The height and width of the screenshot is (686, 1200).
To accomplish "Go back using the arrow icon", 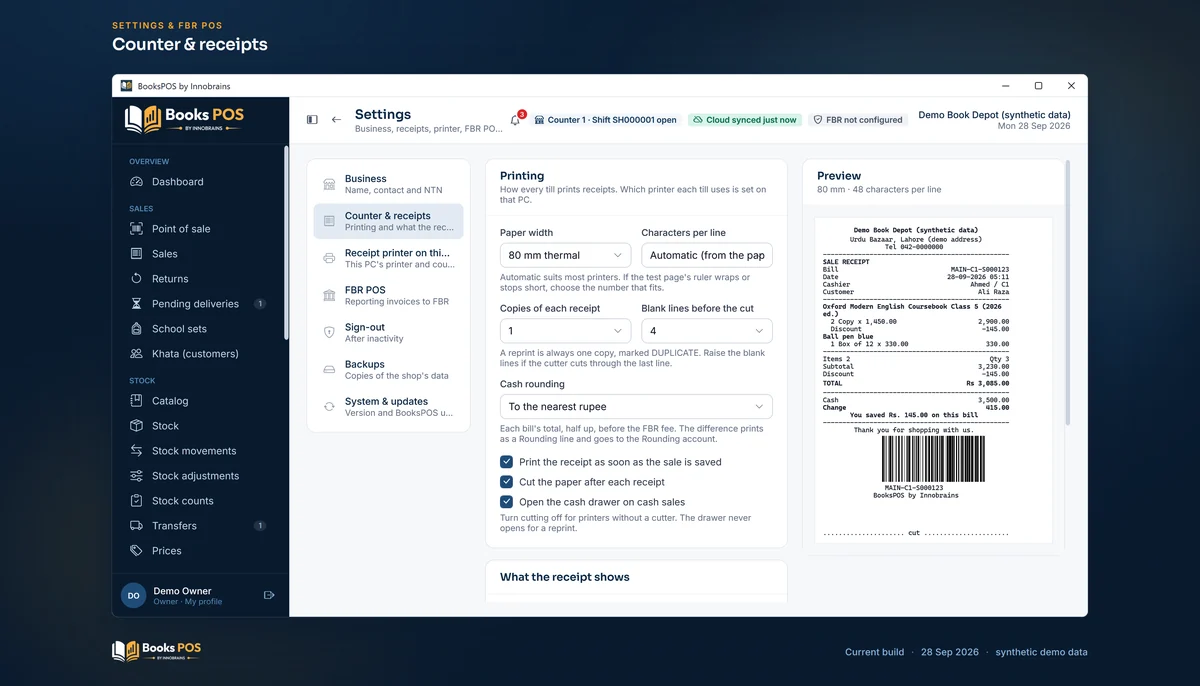I will click(x=336, y=120).
